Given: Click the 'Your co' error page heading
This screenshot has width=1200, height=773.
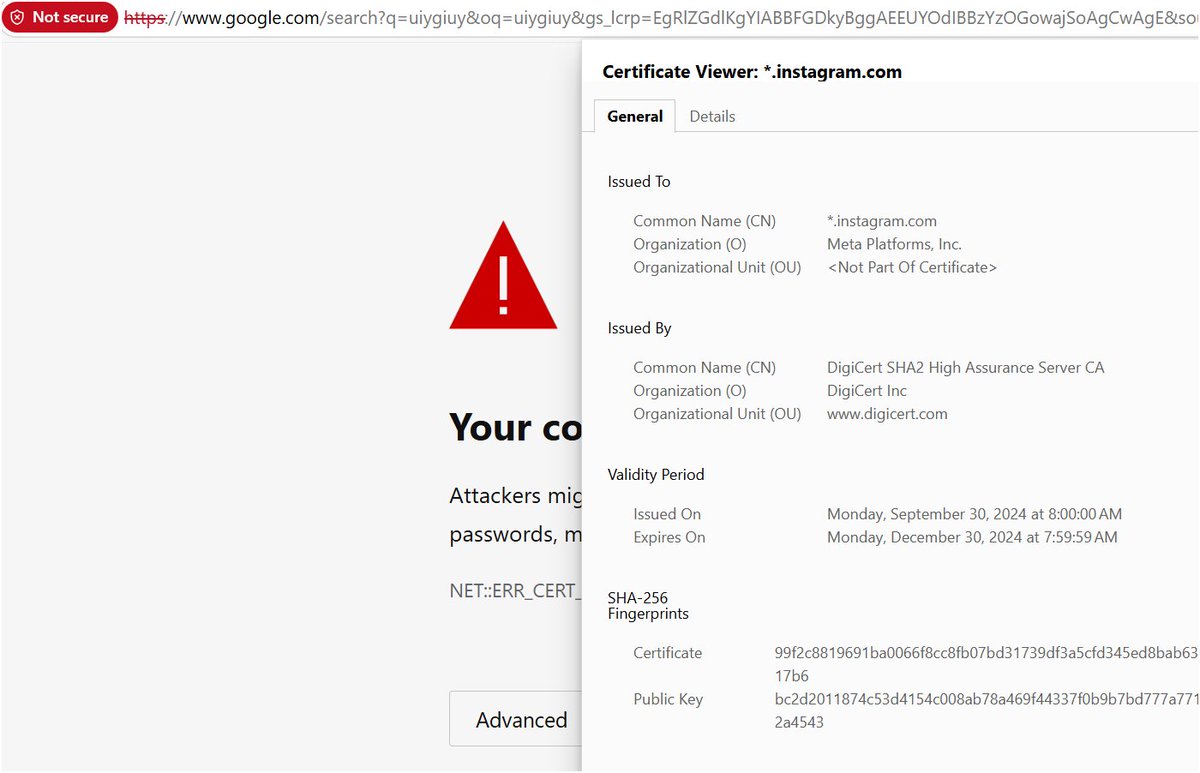Looking at the screenshot, I should click(515, 427).
